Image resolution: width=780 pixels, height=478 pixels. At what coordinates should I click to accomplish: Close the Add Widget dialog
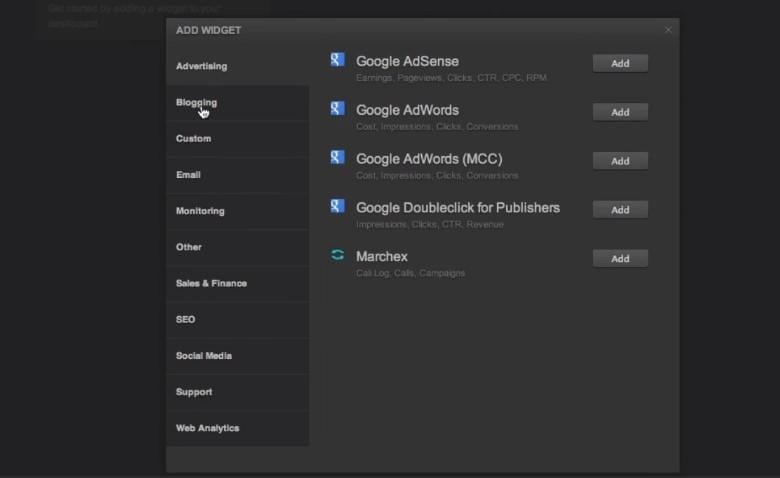pos(668,30)
